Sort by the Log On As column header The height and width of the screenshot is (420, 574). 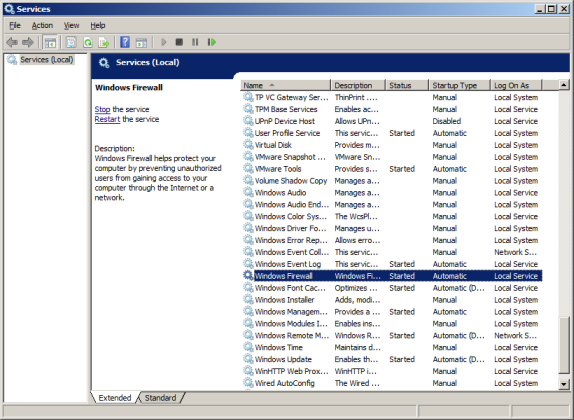[x=516, y=85]
